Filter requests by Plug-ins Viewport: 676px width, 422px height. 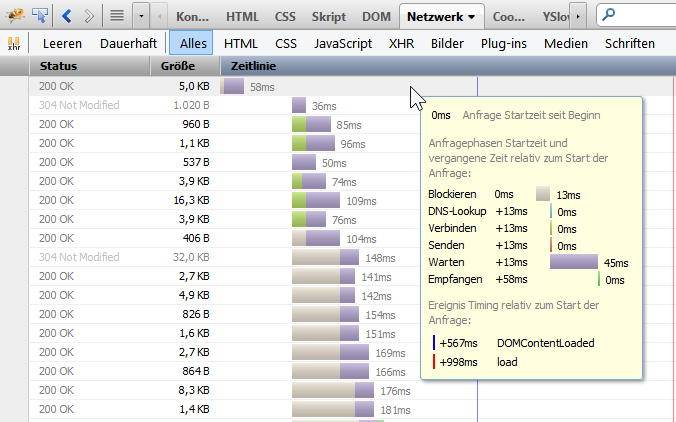pyautogui.click(x=504, y=44)
